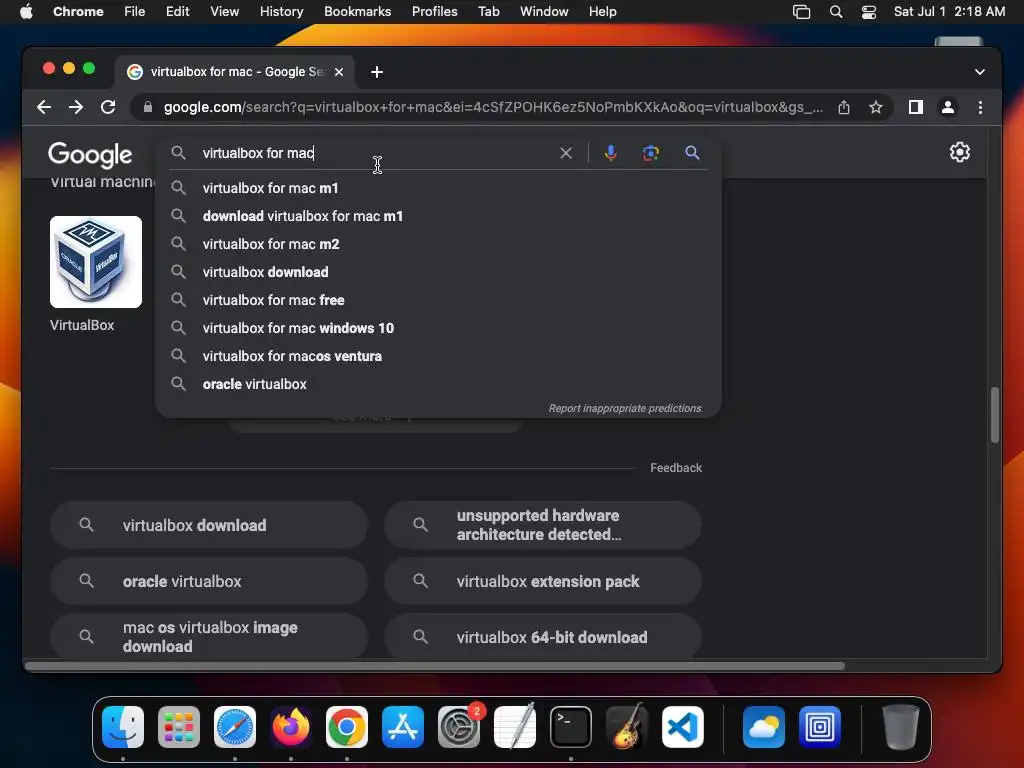The height and width of the screenshot is (768, 1024).
Task: Click the address bar URL
Action: click(x=493, y=107)
